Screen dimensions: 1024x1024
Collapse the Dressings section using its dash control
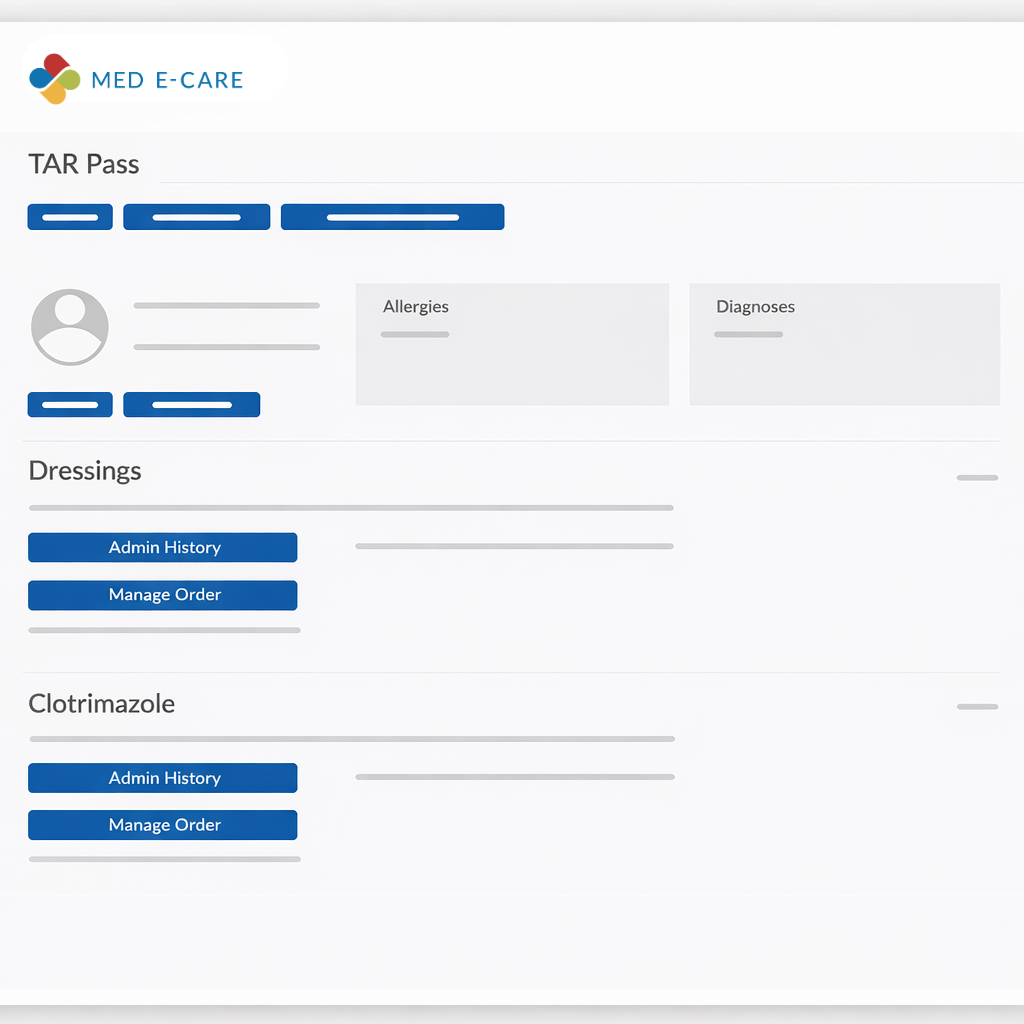pos(977,478)
